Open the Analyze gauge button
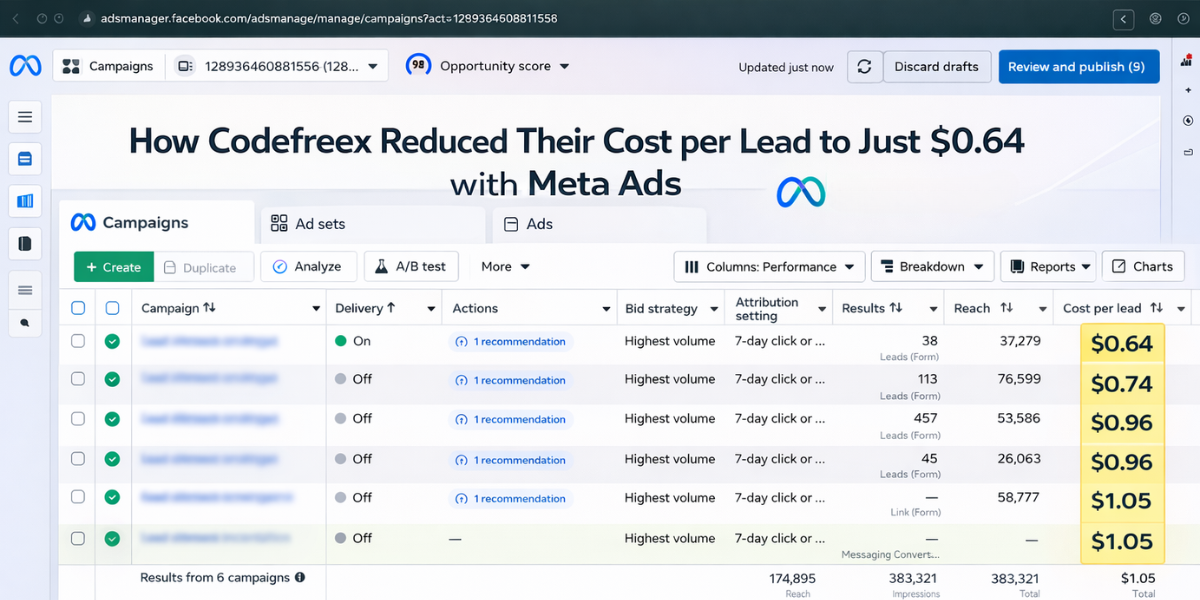The height and width of the screenshot is (600, 1200). pos(307,267)
